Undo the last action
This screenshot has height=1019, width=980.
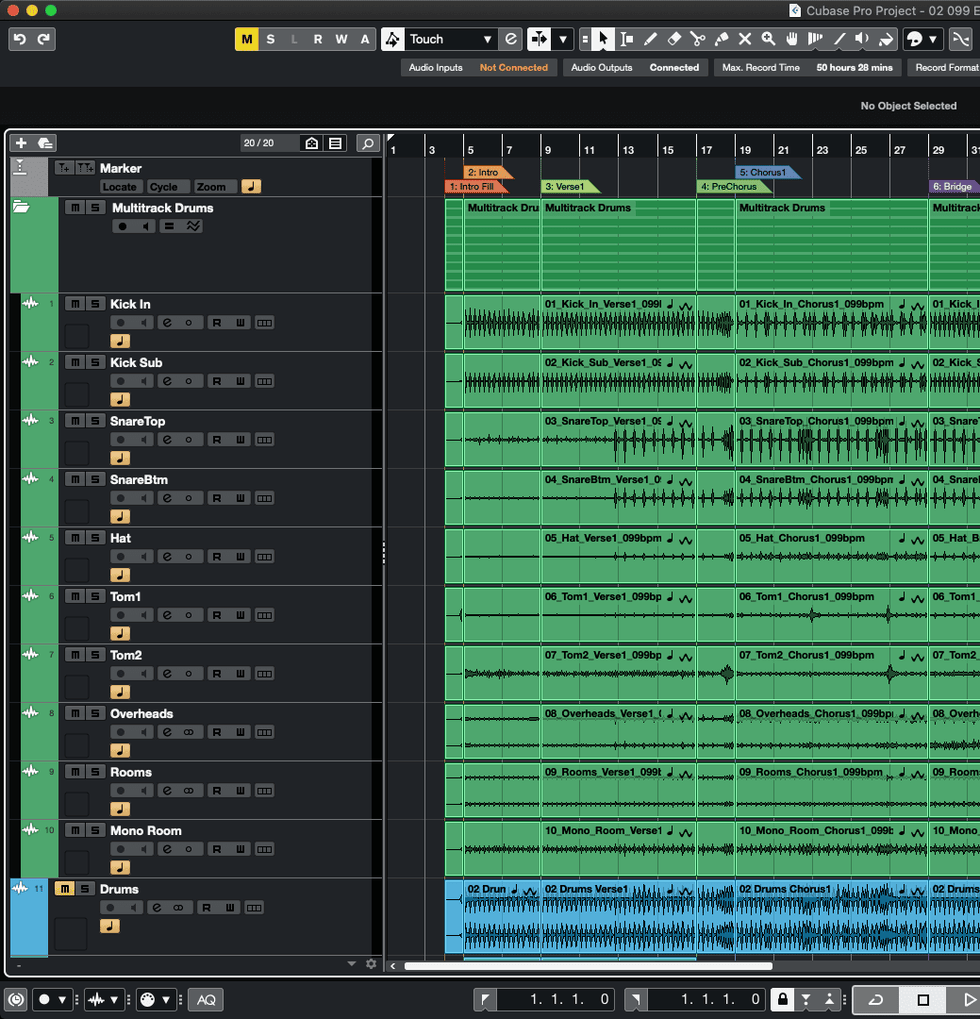20,39
